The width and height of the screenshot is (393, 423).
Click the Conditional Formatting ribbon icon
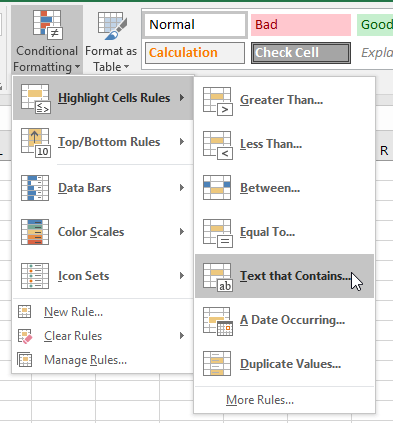(x=48, y=25)
